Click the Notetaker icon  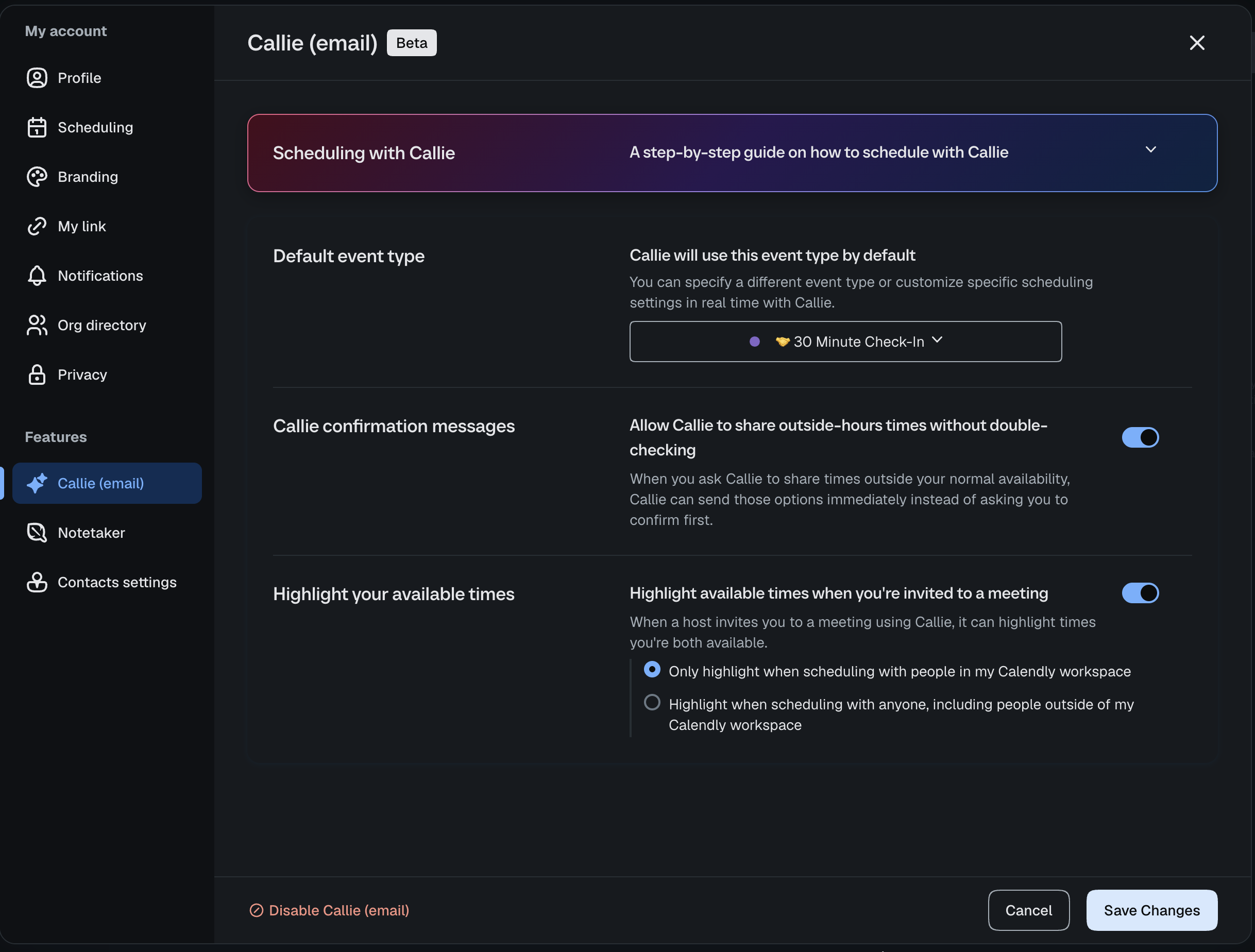tap(37, 533)
